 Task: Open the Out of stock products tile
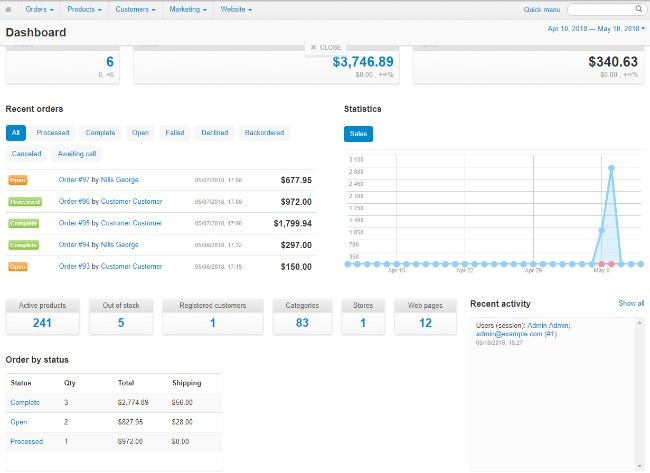(121, 316)
